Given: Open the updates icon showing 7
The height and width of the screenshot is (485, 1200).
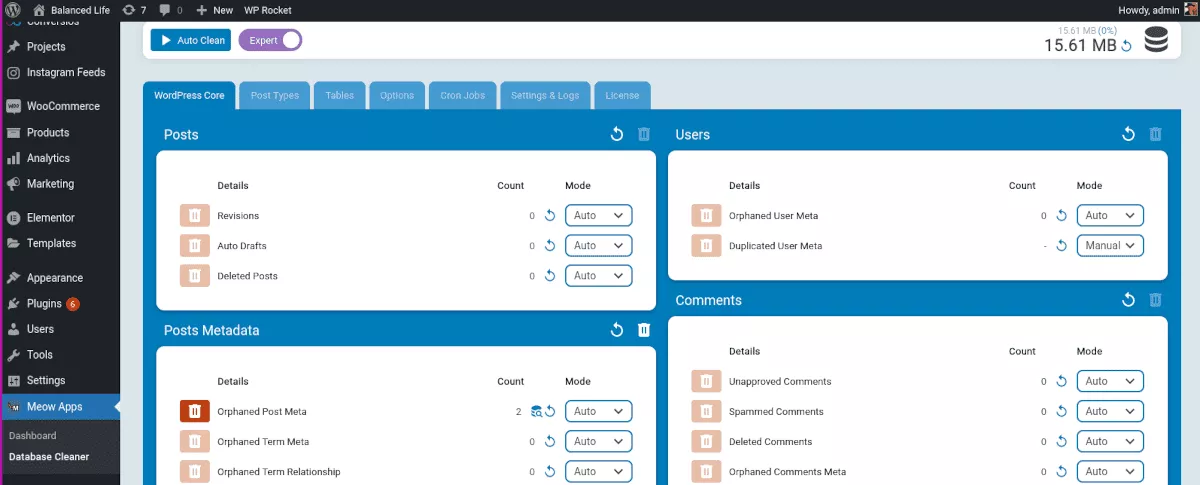Looking at the screenshot, I should click(135, 9).
